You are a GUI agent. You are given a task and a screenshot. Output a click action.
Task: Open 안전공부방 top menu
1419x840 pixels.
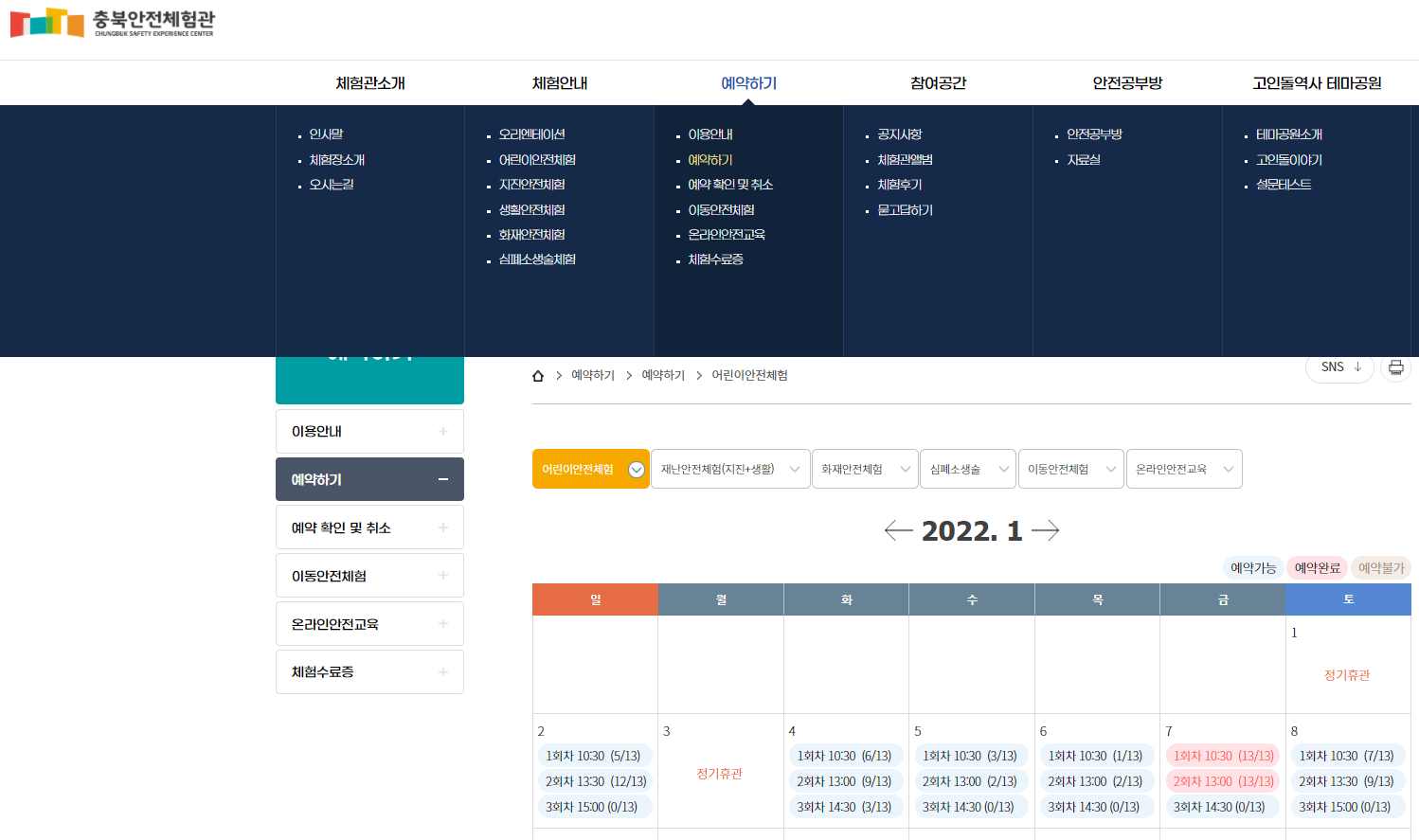(1127, 83)
